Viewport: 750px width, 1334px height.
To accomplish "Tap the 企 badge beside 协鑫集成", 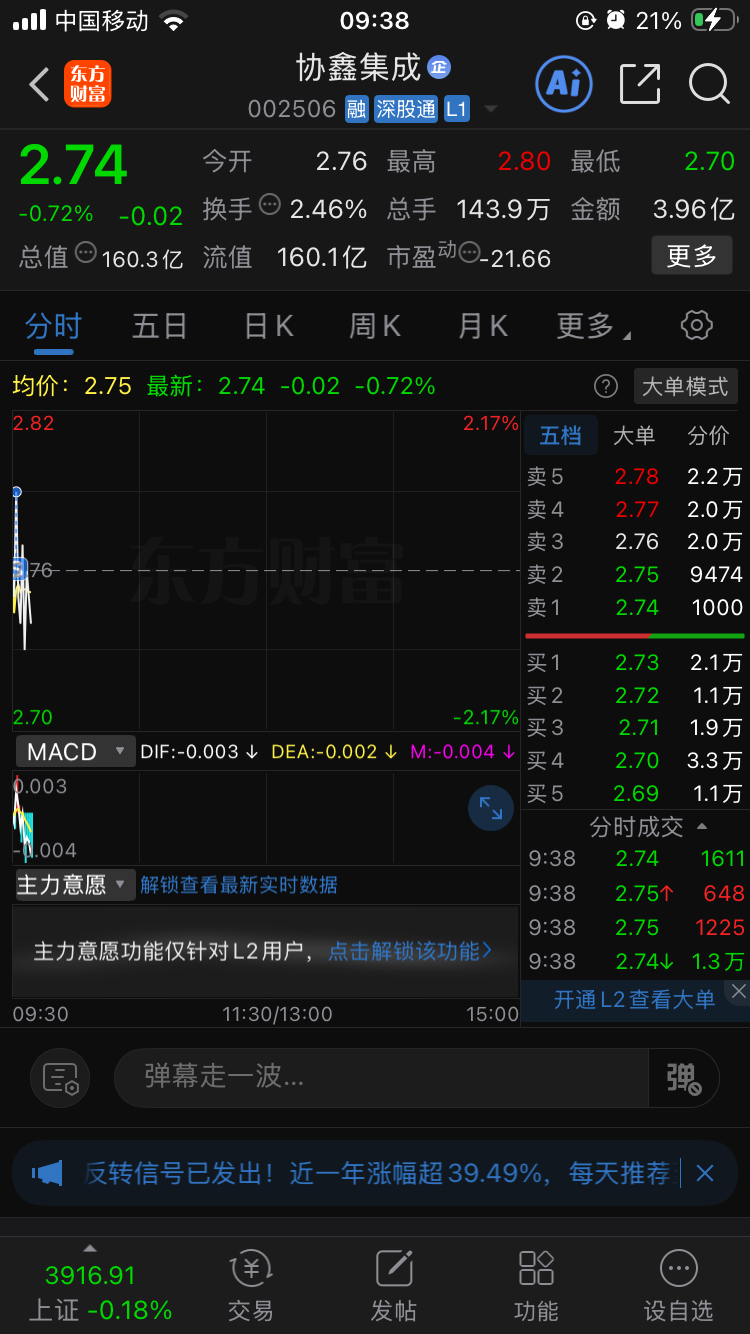I will (439, 67).
